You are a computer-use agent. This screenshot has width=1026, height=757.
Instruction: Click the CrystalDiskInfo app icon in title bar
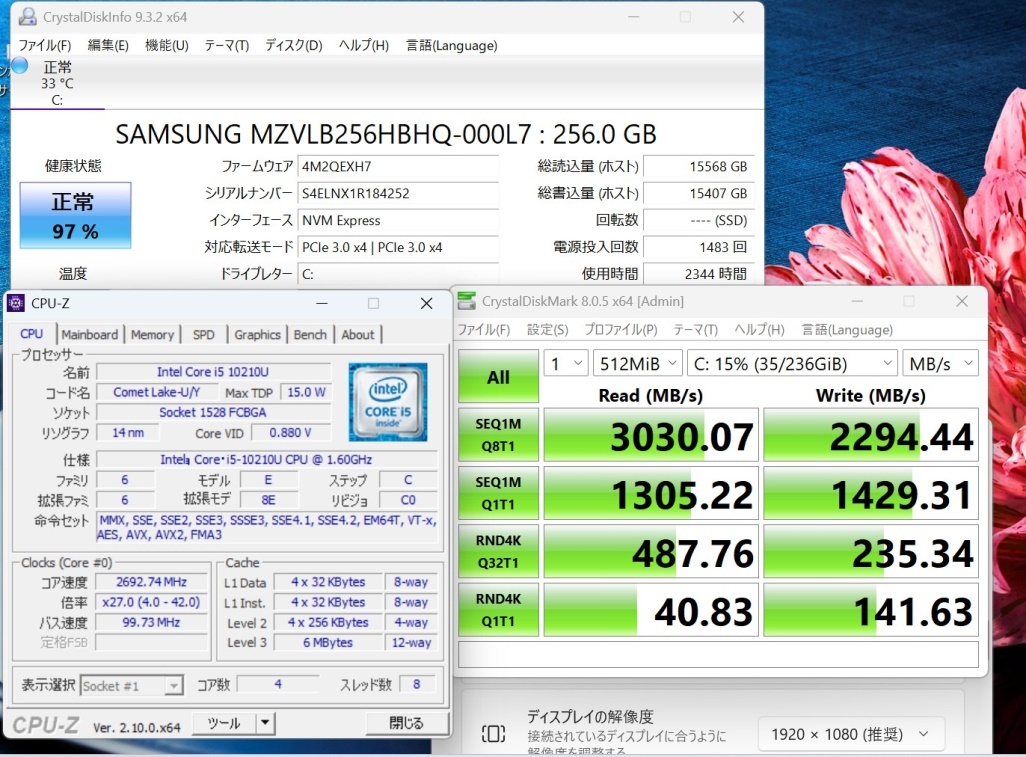tap(27, 16)
